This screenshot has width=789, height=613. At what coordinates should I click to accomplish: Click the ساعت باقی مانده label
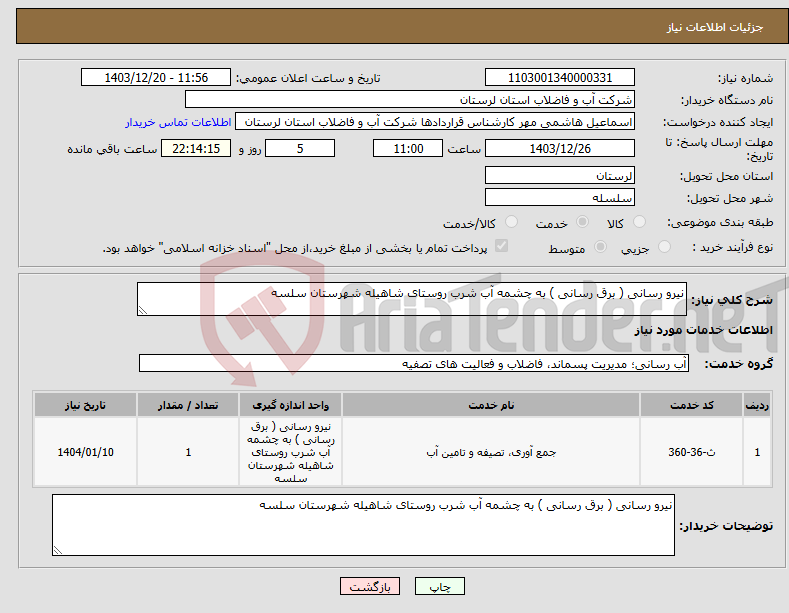112,149
